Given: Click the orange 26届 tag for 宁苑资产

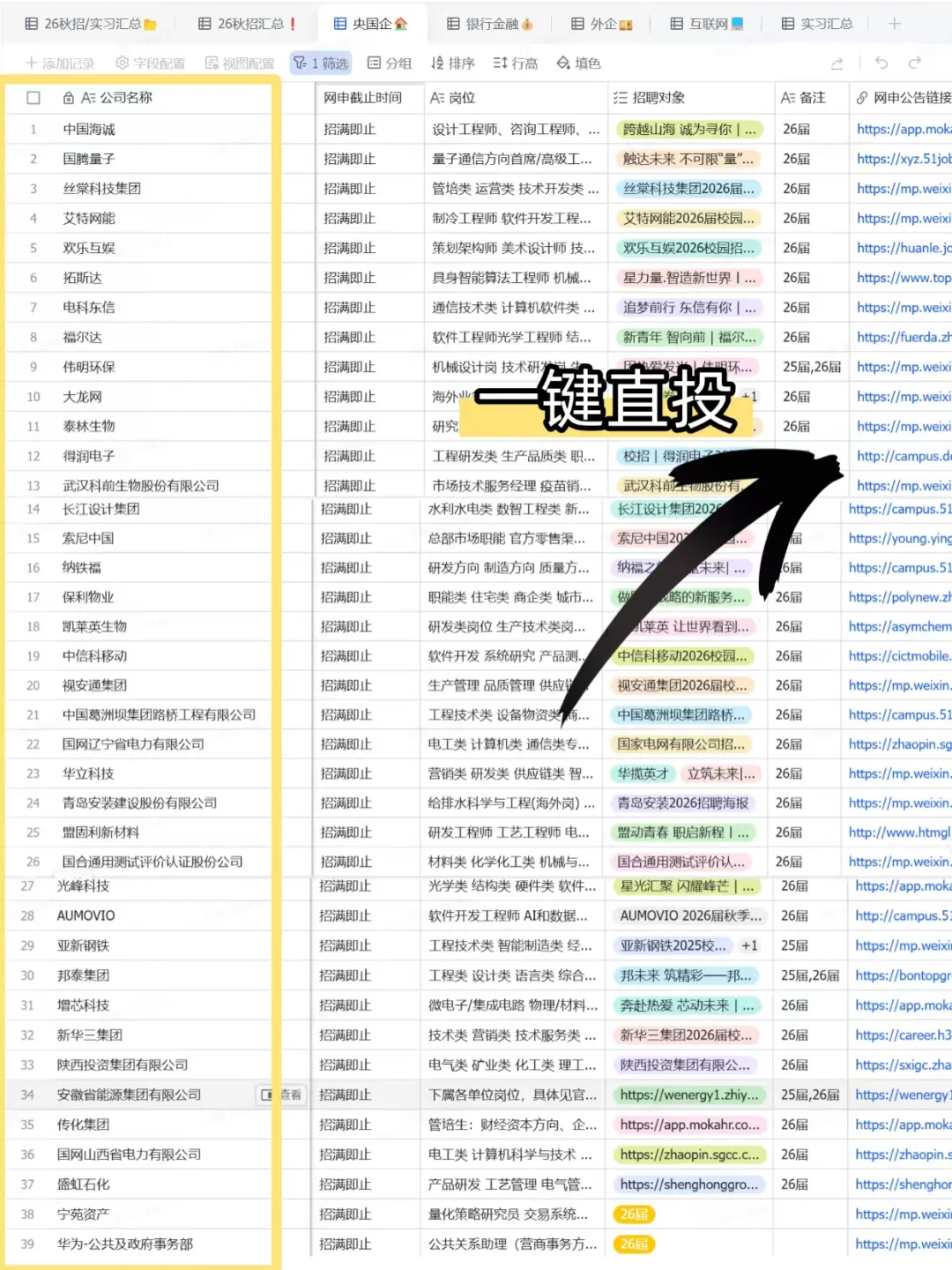Looking at the screenshot, I should [x=634, y=1214].
